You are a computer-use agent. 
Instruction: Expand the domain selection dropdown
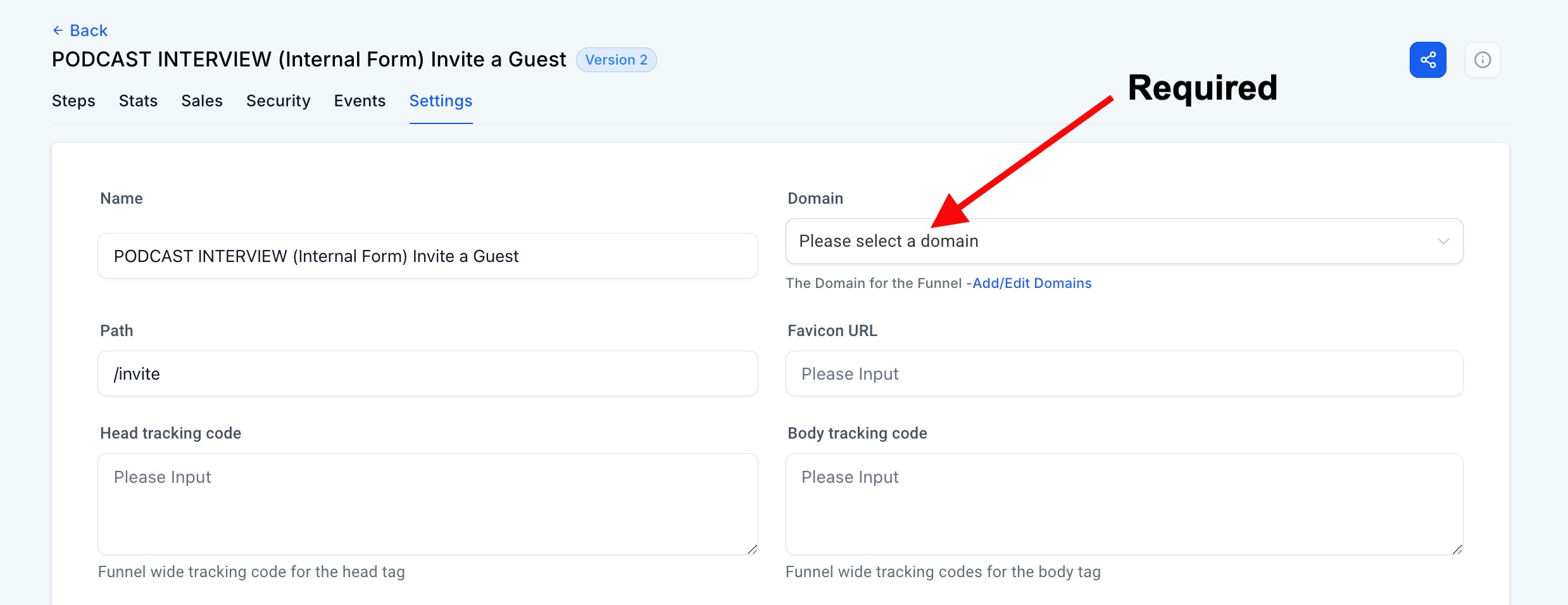click(x=1124, y=241)
